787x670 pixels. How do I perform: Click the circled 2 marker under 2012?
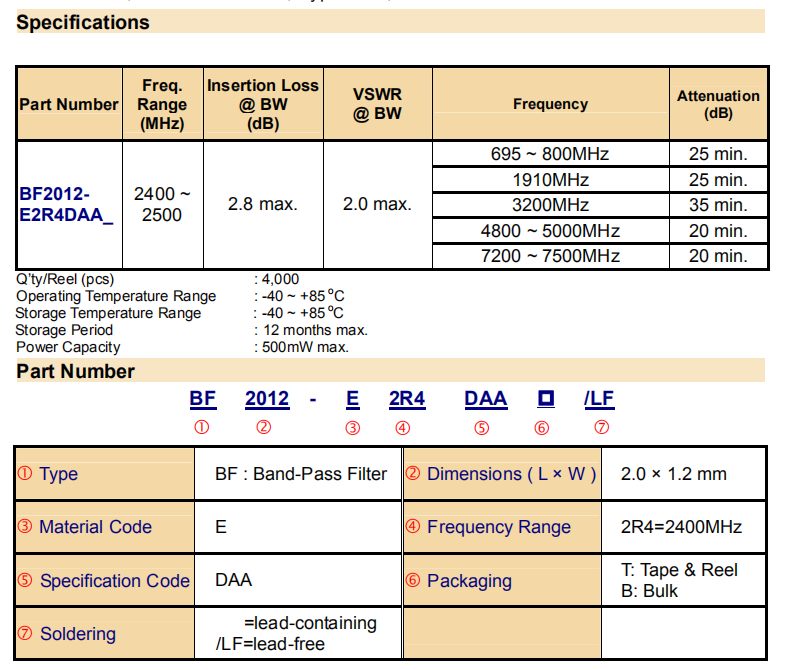[264, 427]
